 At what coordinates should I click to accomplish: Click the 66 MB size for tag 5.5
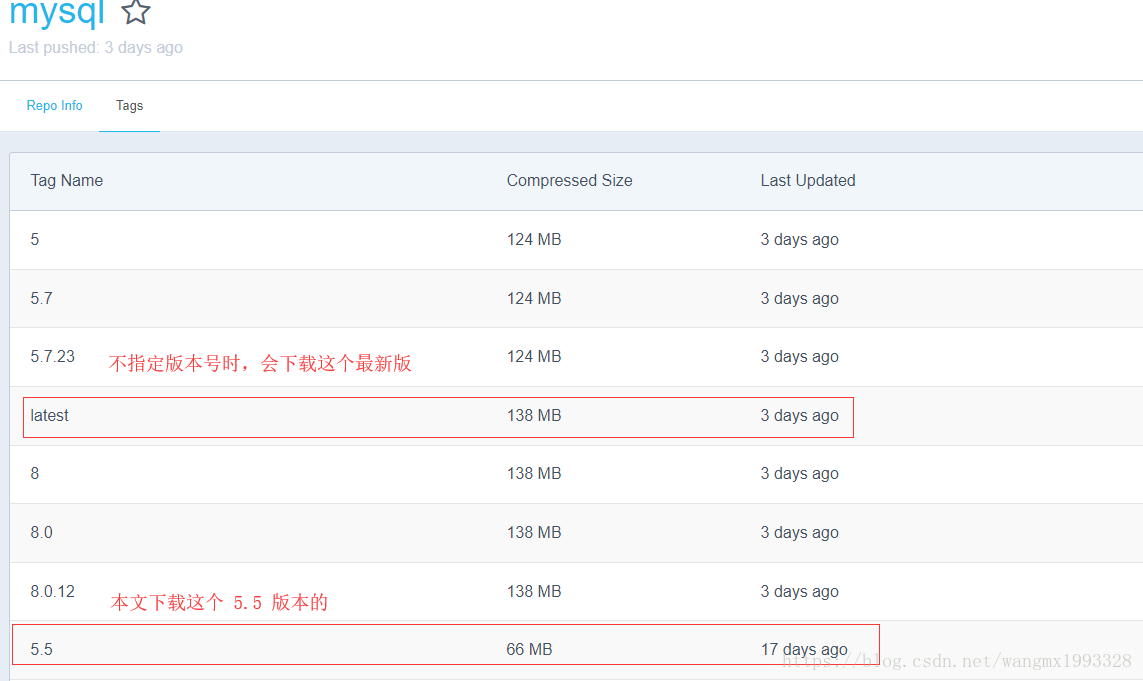click(x=529, y=650)
